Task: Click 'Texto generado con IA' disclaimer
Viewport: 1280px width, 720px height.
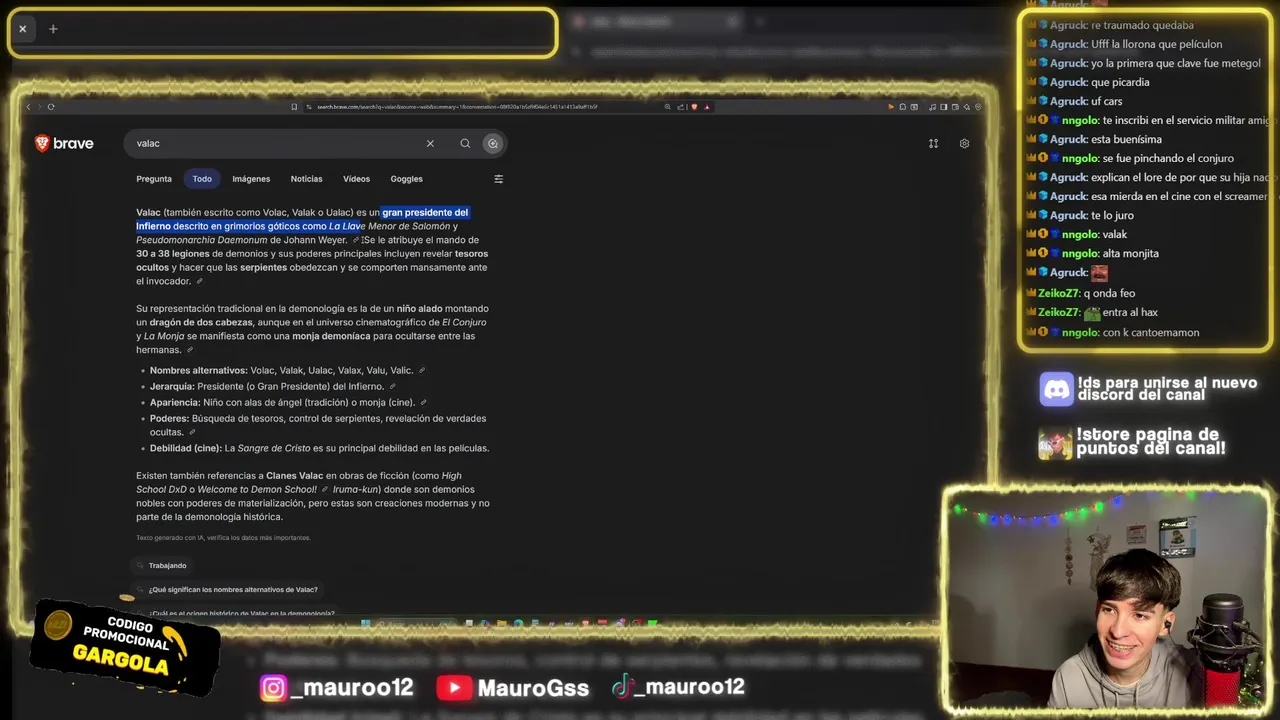Action: coord(223,538)
